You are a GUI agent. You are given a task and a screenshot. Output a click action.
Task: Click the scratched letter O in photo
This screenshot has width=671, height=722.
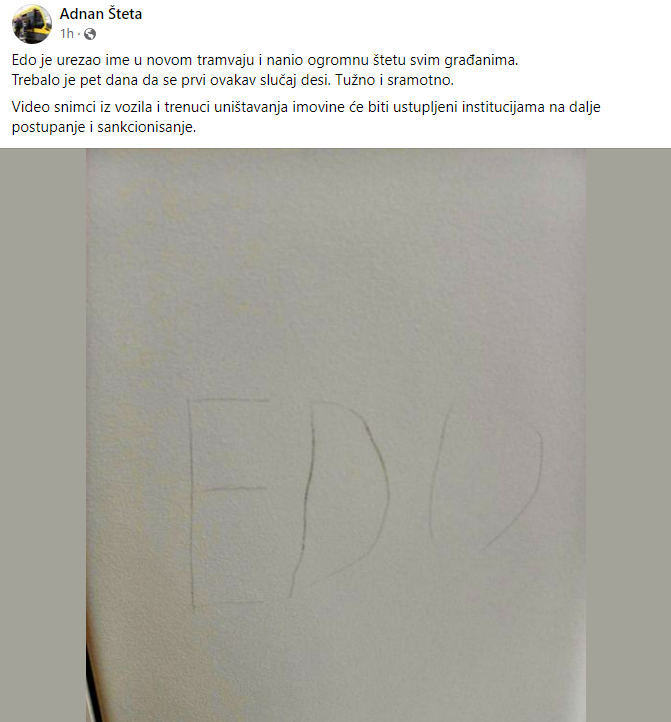(486, 478)
